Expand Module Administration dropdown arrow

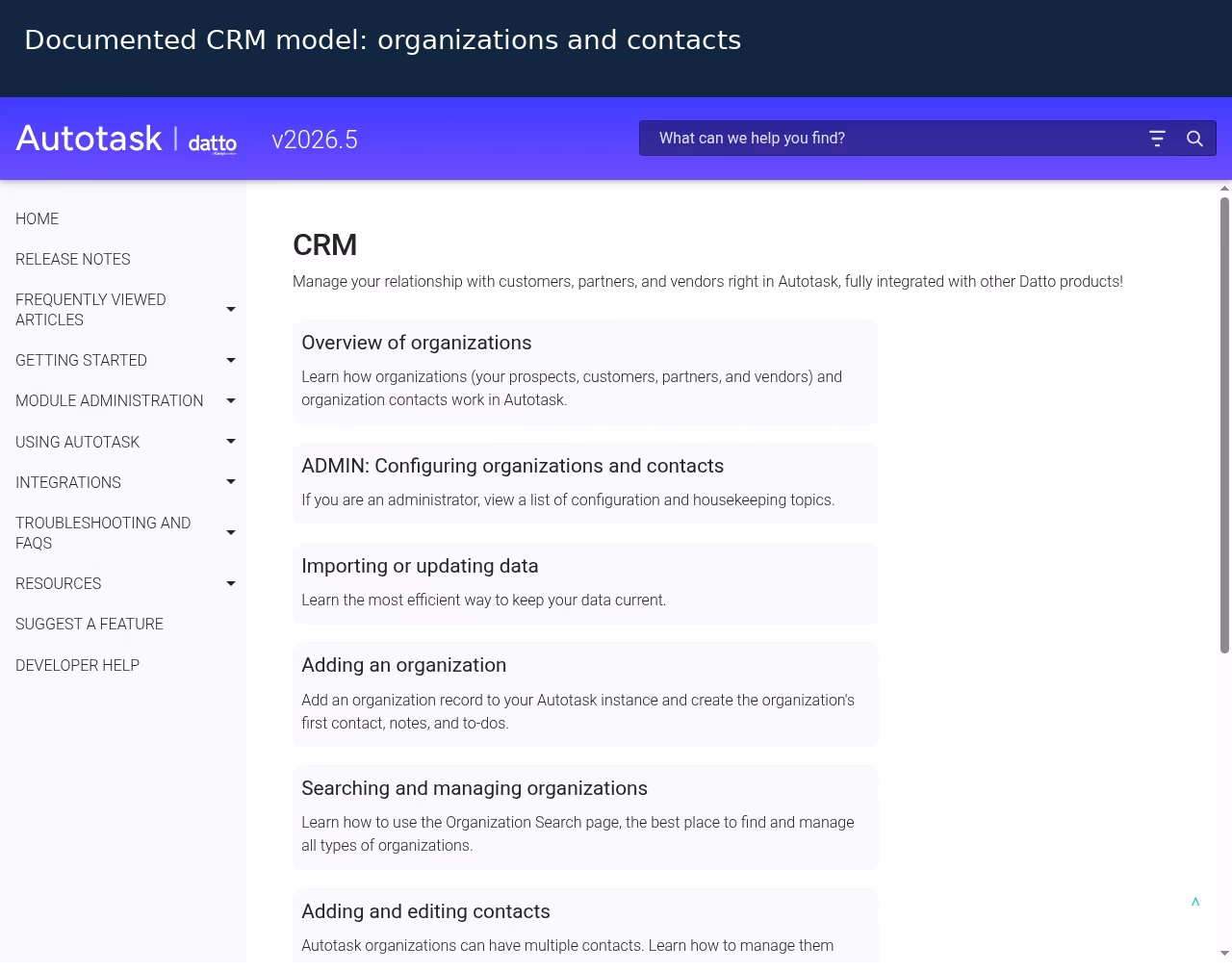[231, 401]
